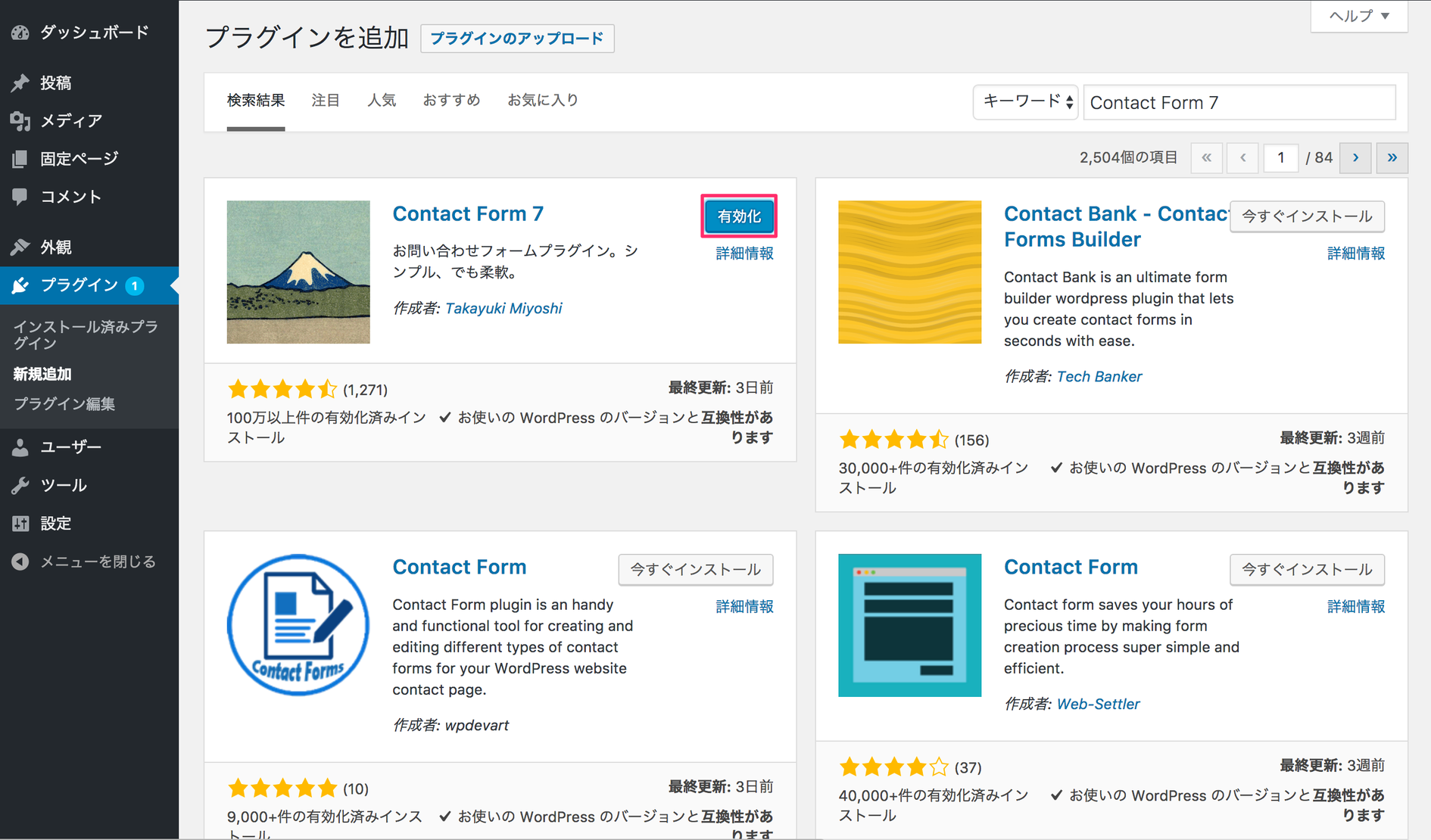Screen dimensions: 1431x840
Task: Select 新規追加 in the plugin submenu
Action: click(42, 374)
